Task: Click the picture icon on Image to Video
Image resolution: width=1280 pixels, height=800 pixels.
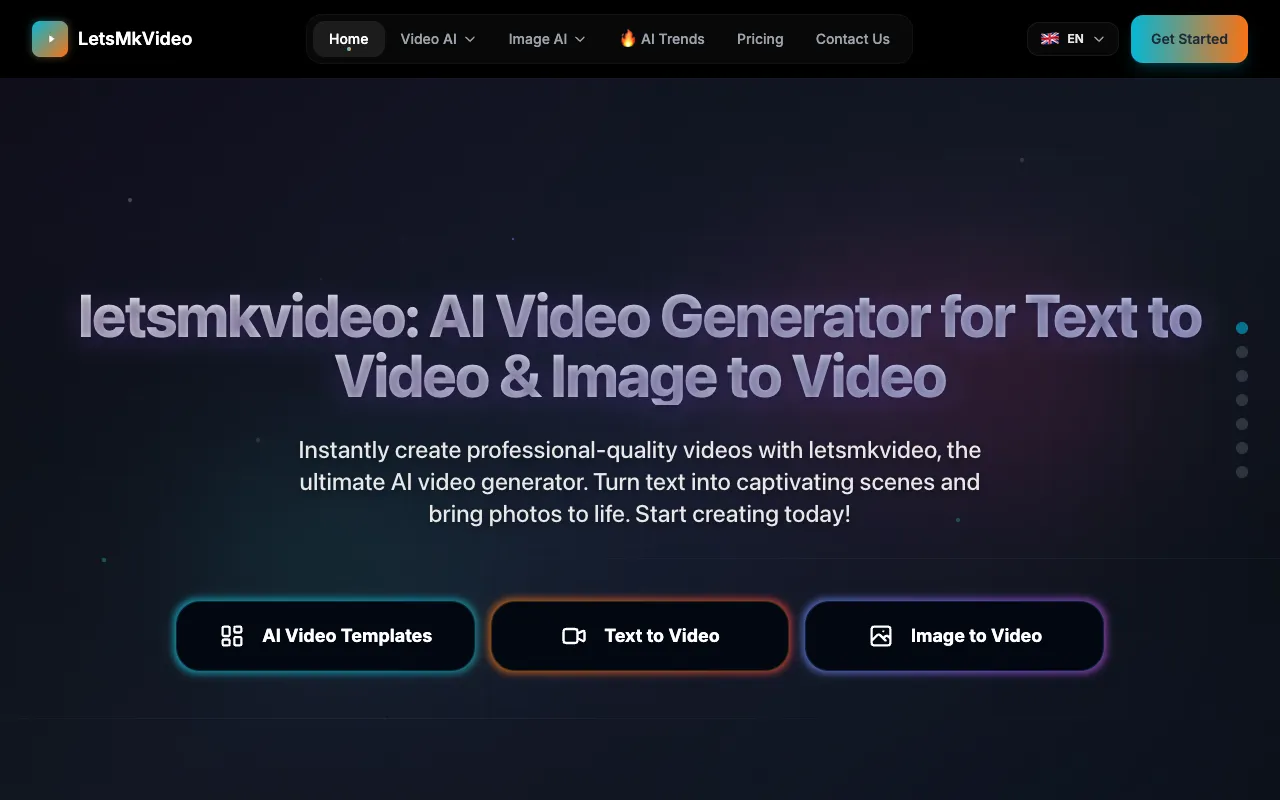Action: [881, 636]
